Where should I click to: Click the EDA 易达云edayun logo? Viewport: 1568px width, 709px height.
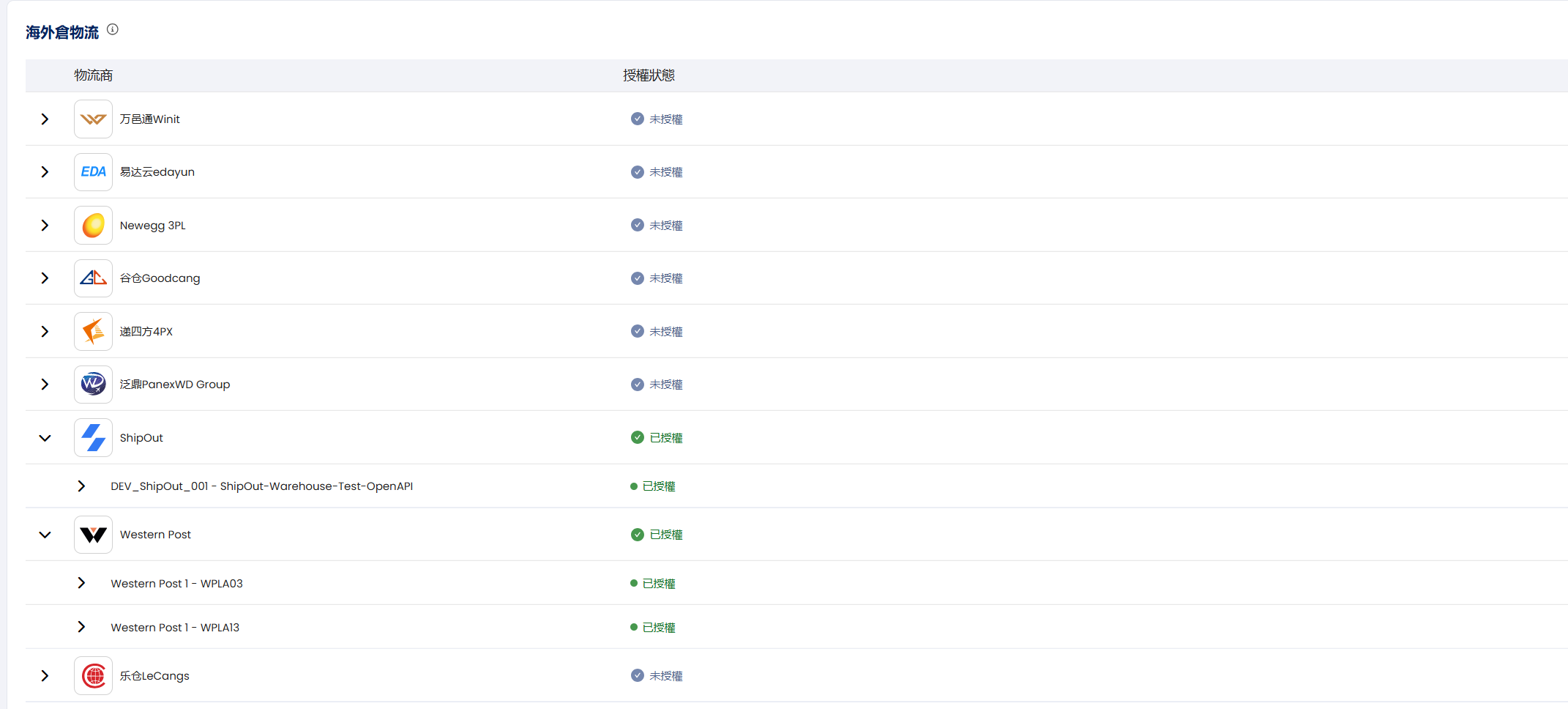pos(93,172)
